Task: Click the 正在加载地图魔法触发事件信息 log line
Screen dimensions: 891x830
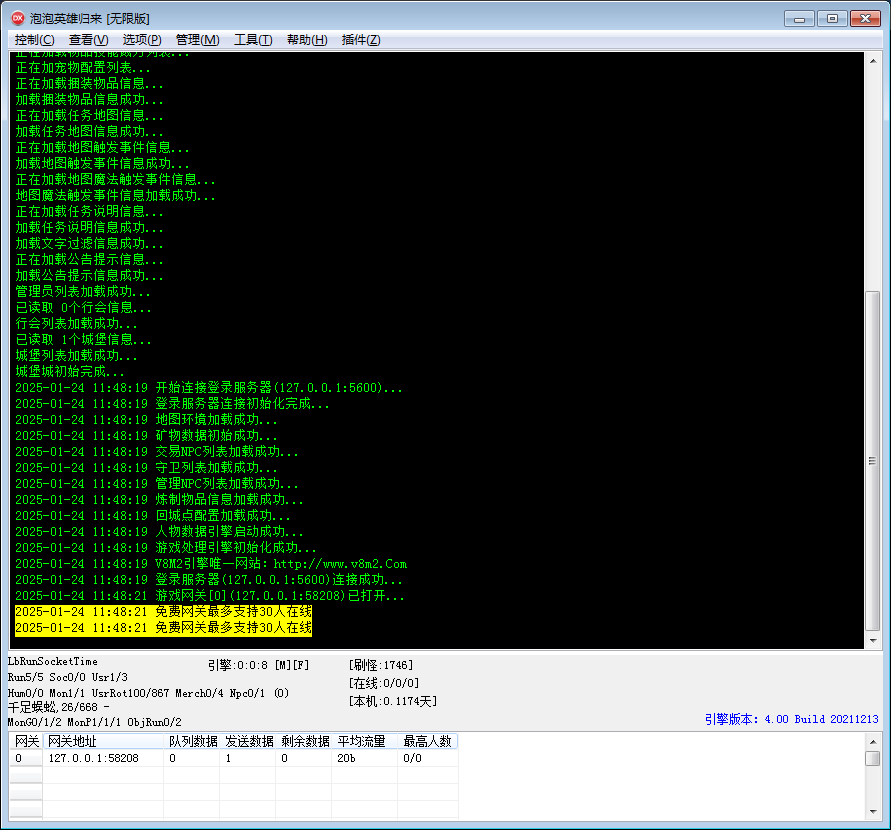Action: click(x=115, y=180)
